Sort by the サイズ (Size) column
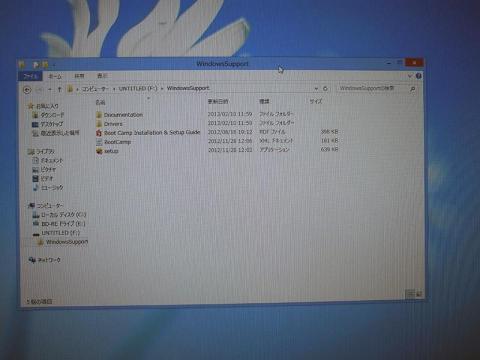Viewport: 480px width, 360px height. click(316, 101)
